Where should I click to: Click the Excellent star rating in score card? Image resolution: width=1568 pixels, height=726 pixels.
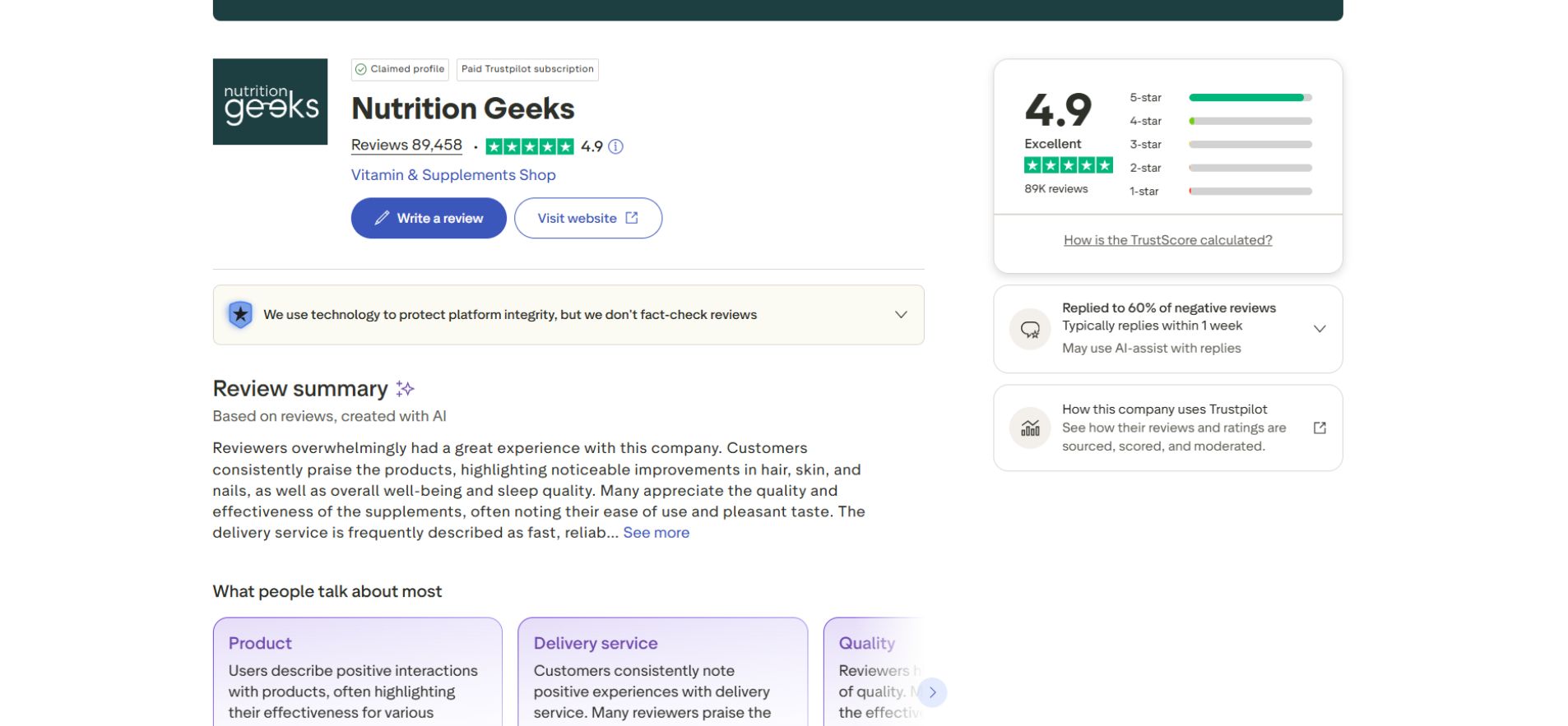pyautogui.click(x=1068, y=165)
